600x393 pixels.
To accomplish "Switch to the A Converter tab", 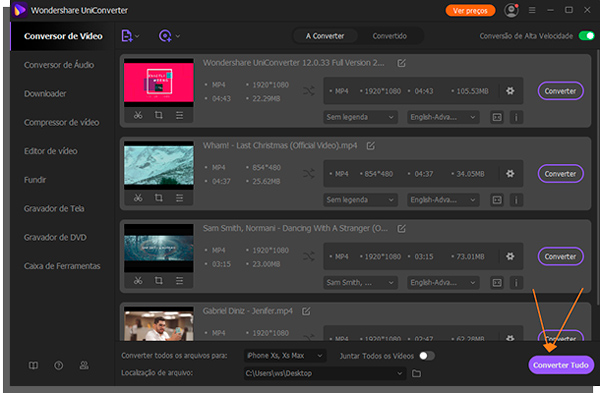I will [325, 36].
